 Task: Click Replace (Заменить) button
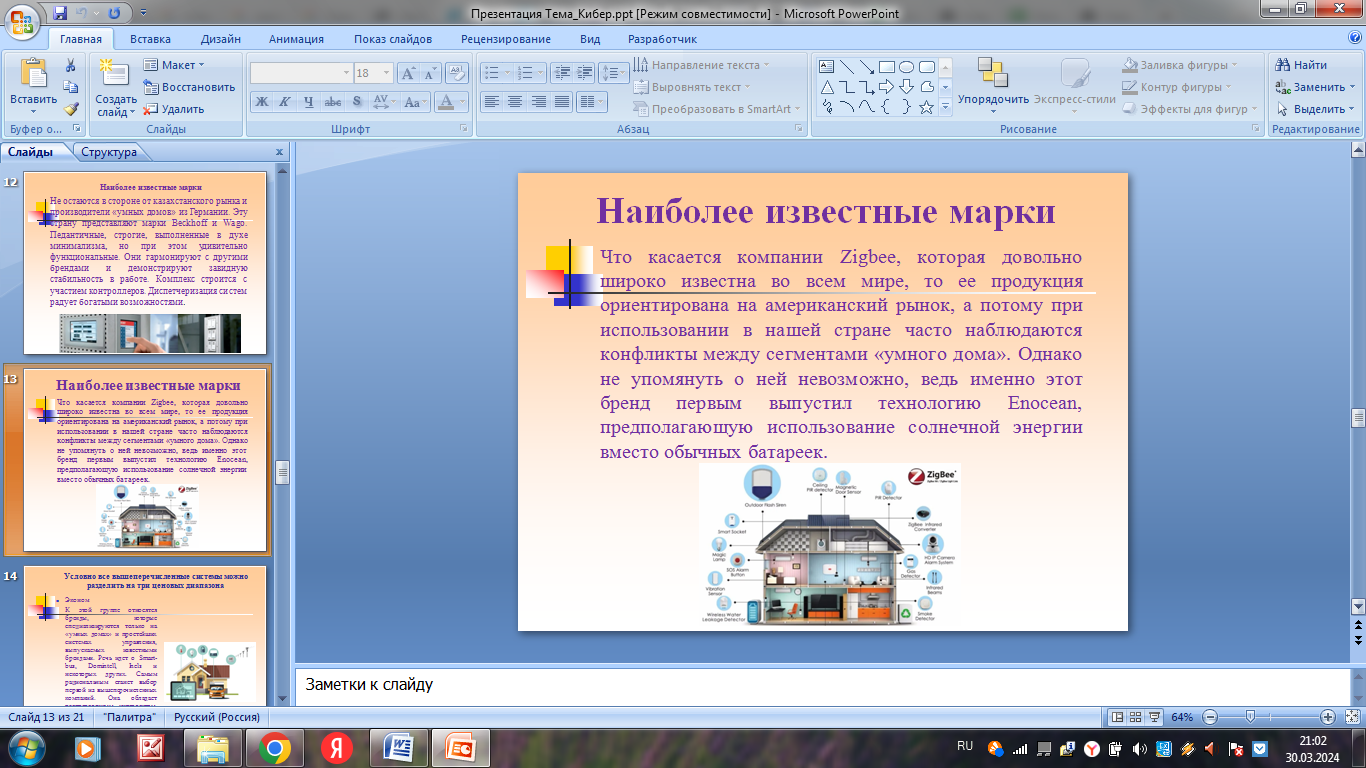pyautogui.click(x=1314, y=87)
